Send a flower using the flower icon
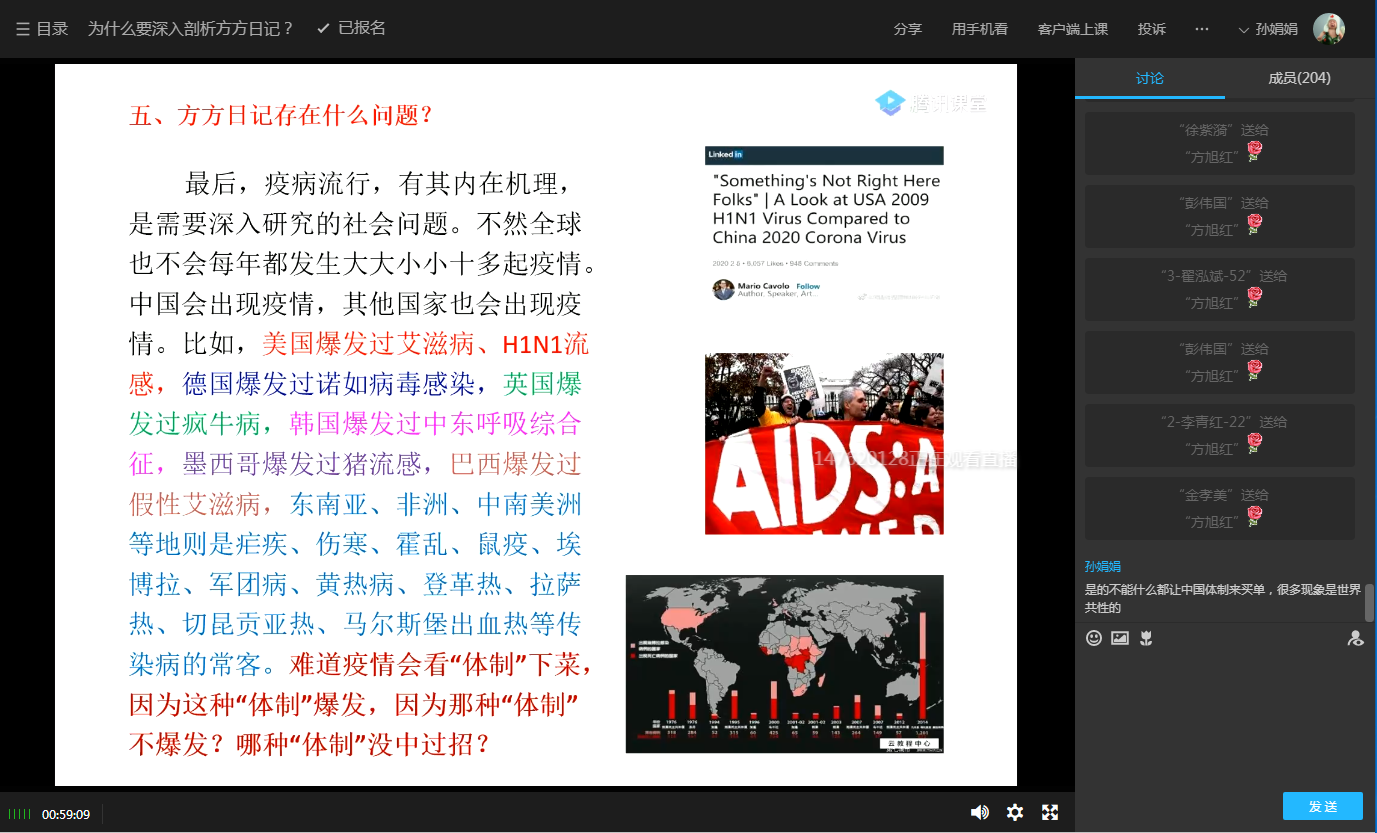Image resolution: width=1377 pixels, height=833 pixels. coord(1146,638)
